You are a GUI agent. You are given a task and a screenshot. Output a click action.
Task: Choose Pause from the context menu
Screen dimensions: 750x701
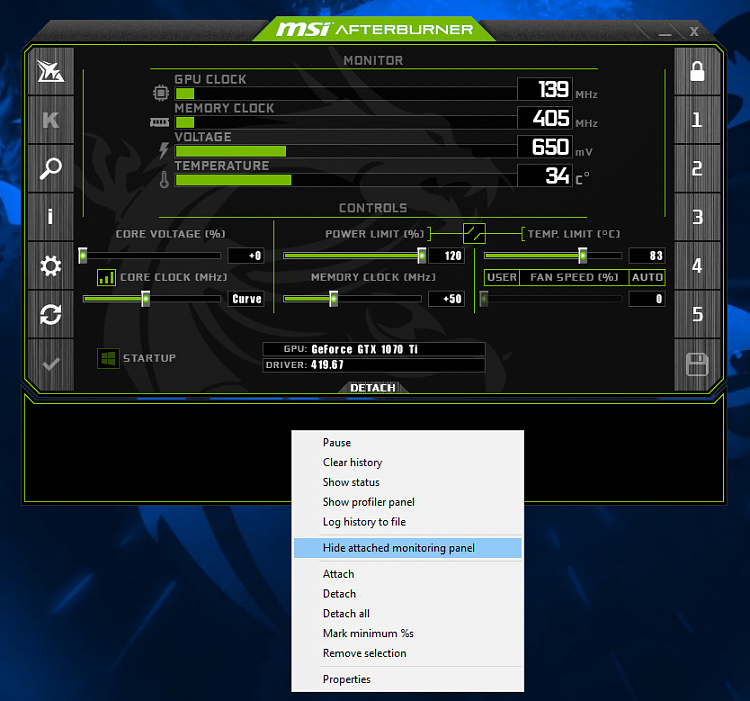click(x=408, y=442)
